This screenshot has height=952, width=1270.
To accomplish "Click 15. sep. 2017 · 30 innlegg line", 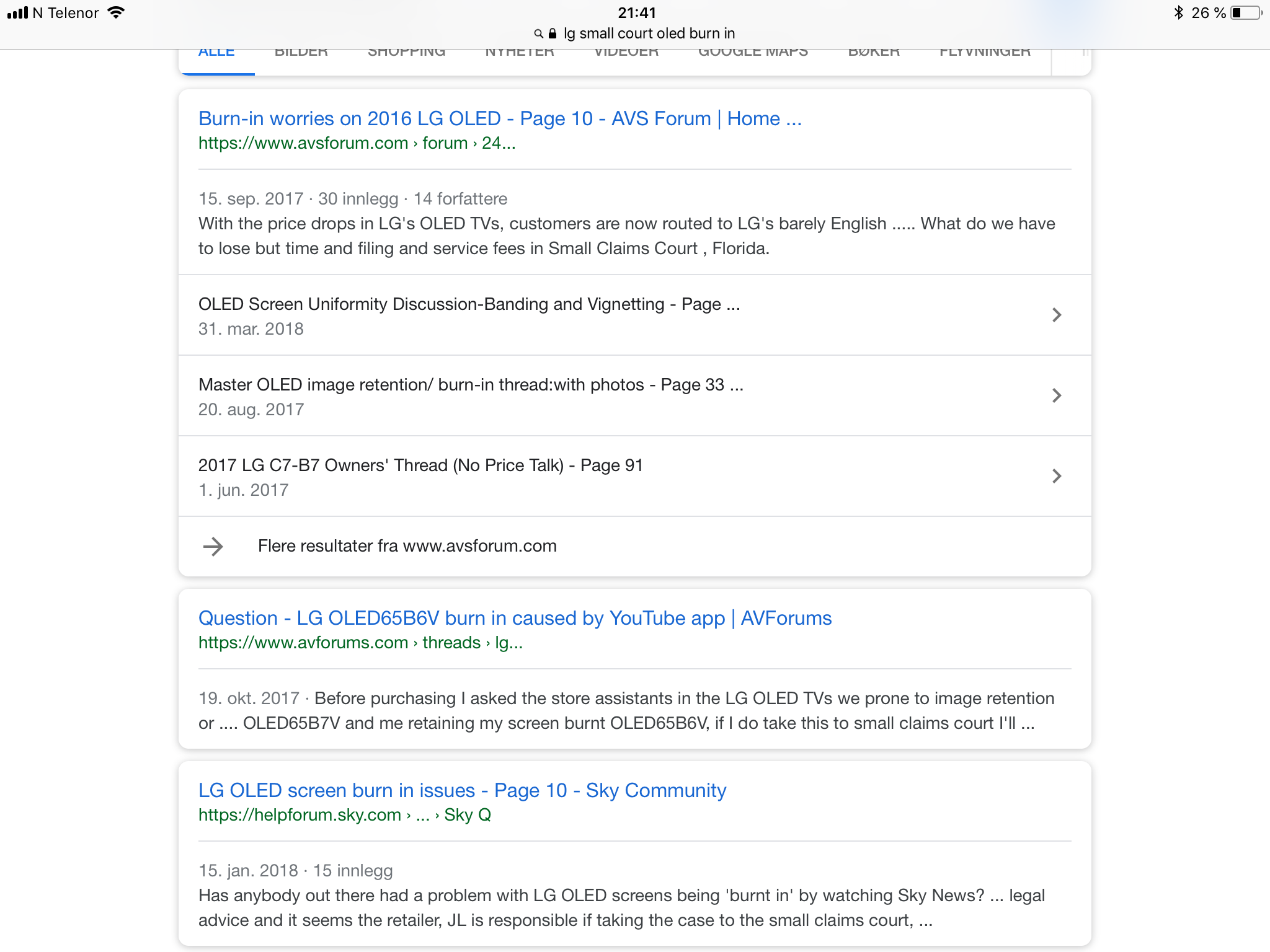I will pos(353,199).
